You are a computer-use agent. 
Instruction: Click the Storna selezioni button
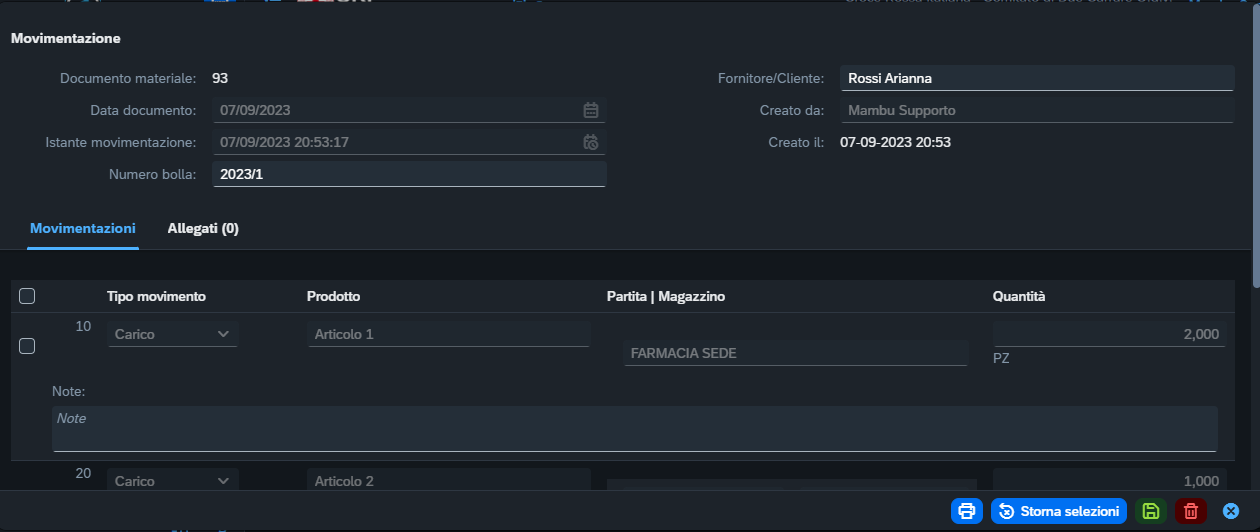point(1059,511)
